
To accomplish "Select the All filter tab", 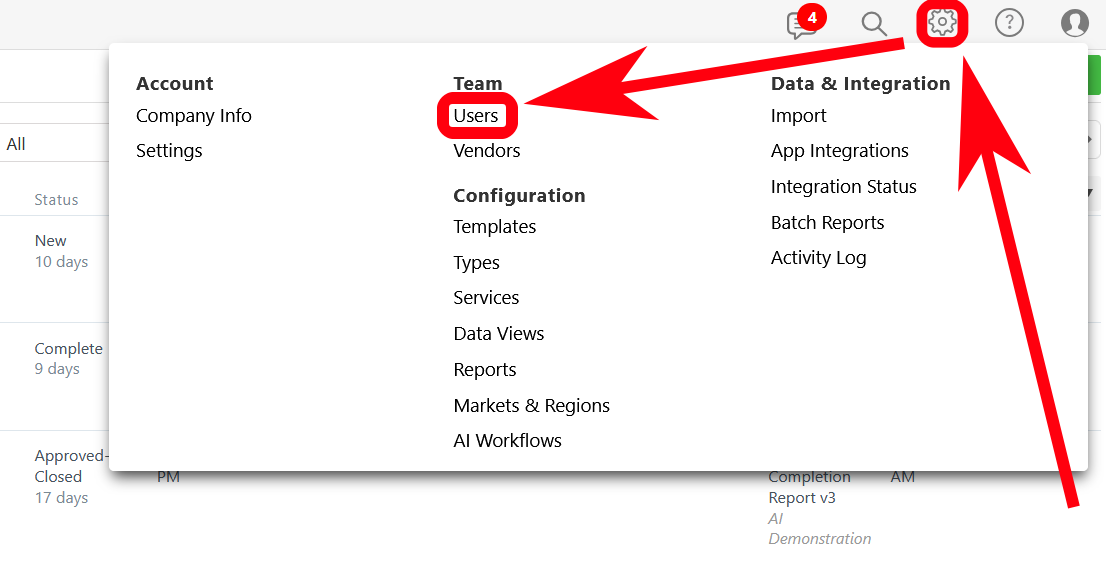I will pyautogui.click(x=16, y=144).
